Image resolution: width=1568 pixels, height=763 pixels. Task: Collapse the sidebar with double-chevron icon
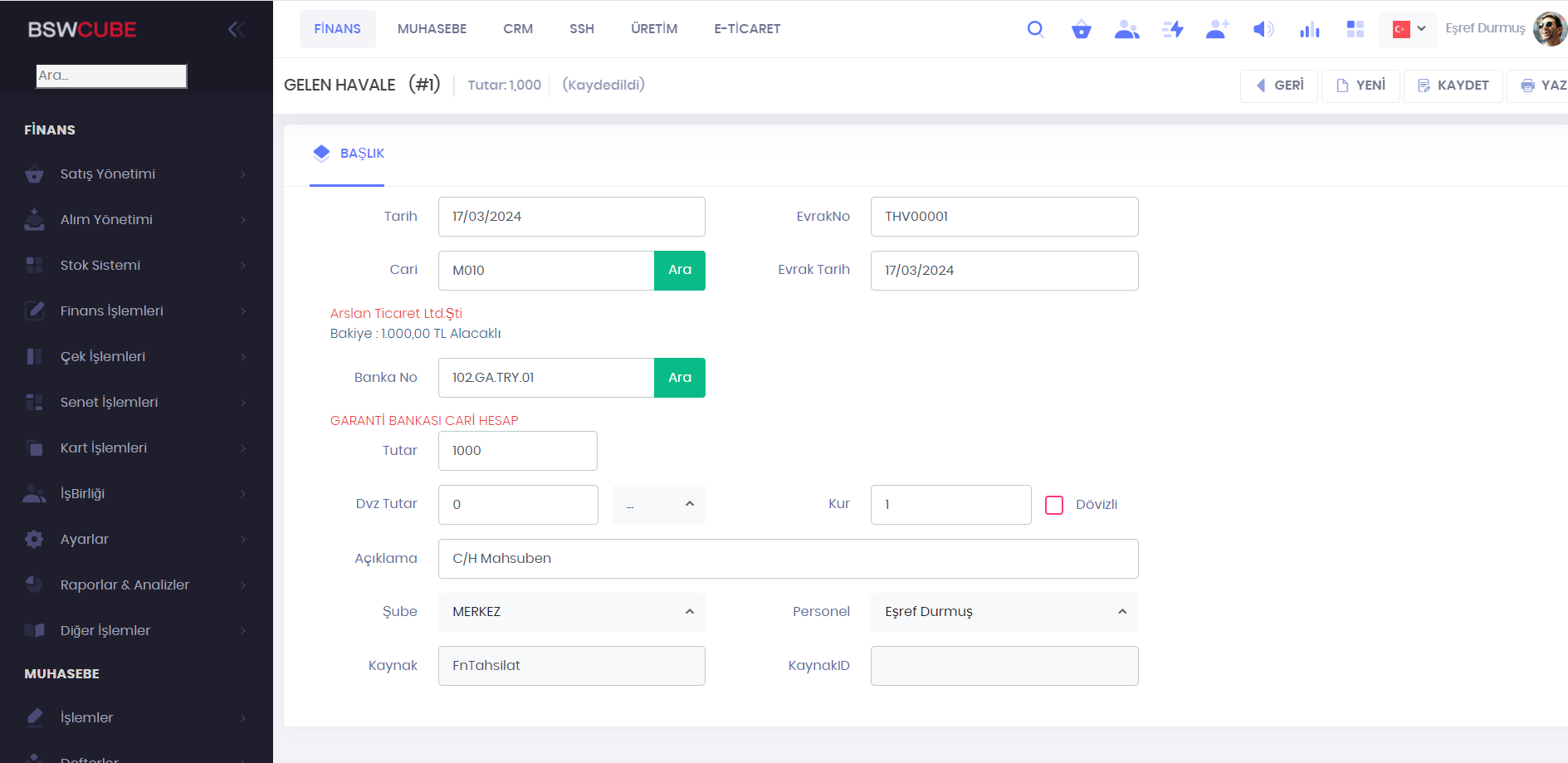click(236, 29)
